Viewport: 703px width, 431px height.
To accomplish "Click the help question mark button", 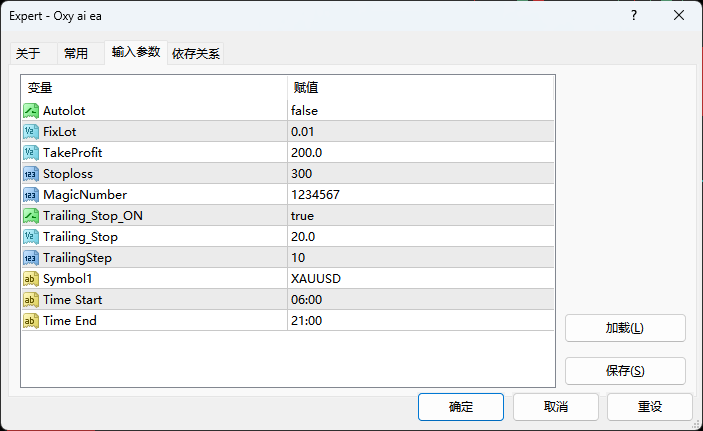I will pos(634,15).
